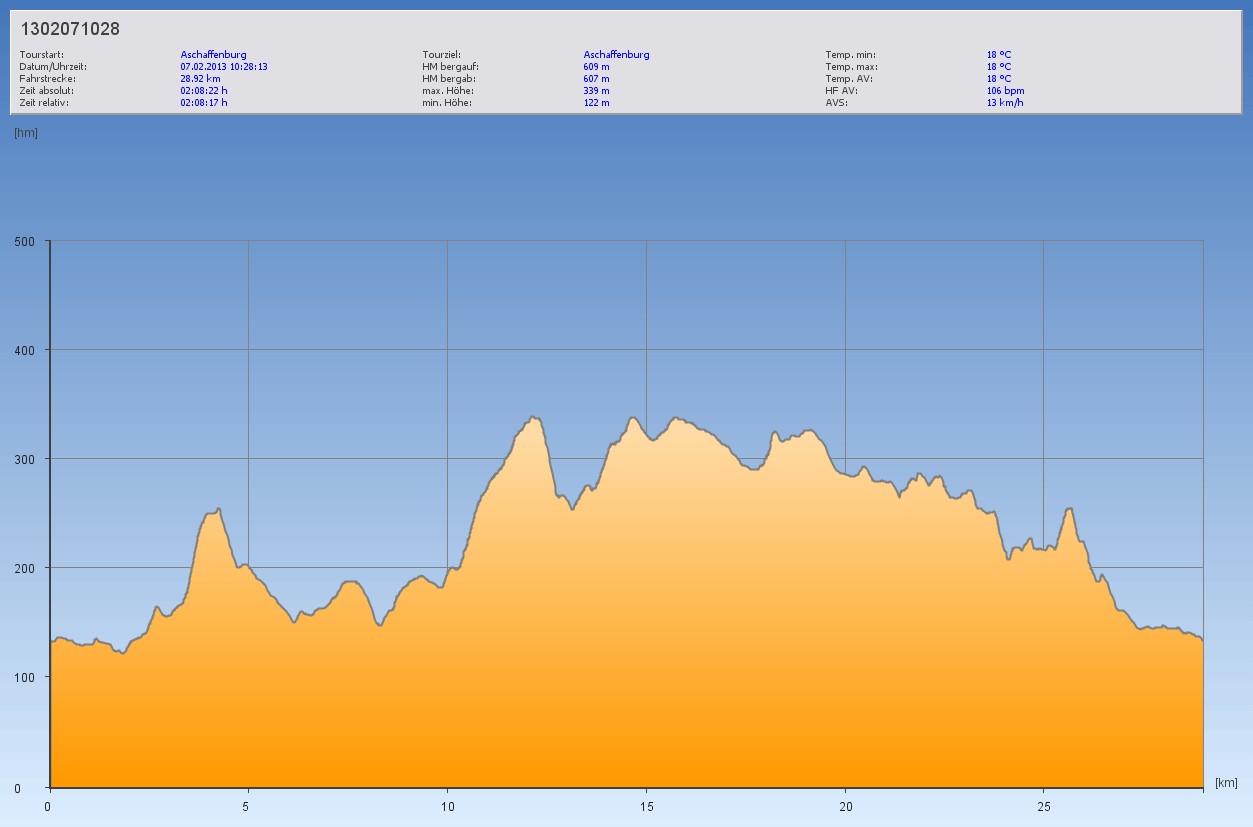Select the max. Höhe value 339 m

click(x=596, y=90)
